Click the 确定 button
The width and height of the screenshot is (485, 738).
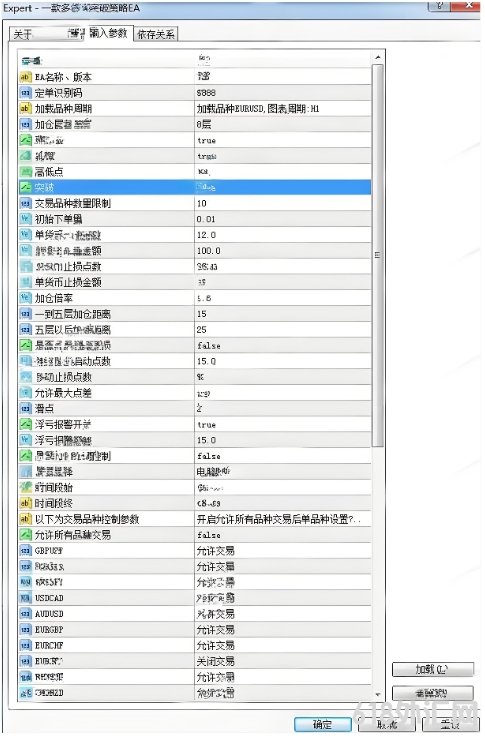(x=323, y=724)
